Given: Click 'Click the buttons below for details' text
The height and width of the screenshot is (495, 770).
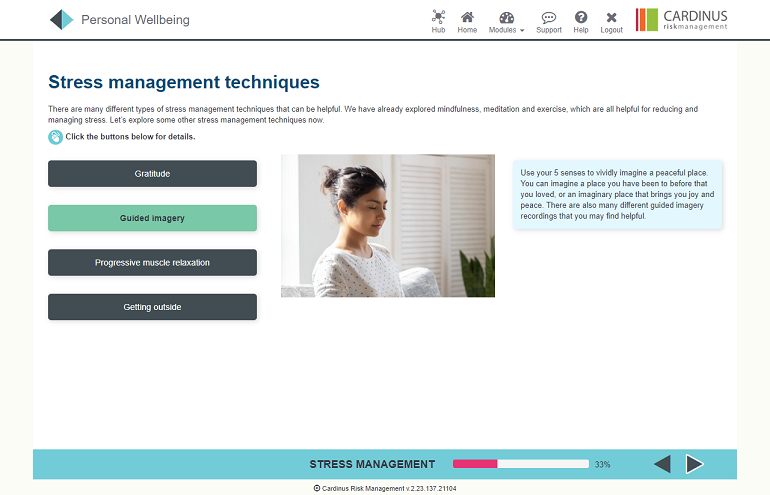Looking at the screenshot, I should point(130,137).
